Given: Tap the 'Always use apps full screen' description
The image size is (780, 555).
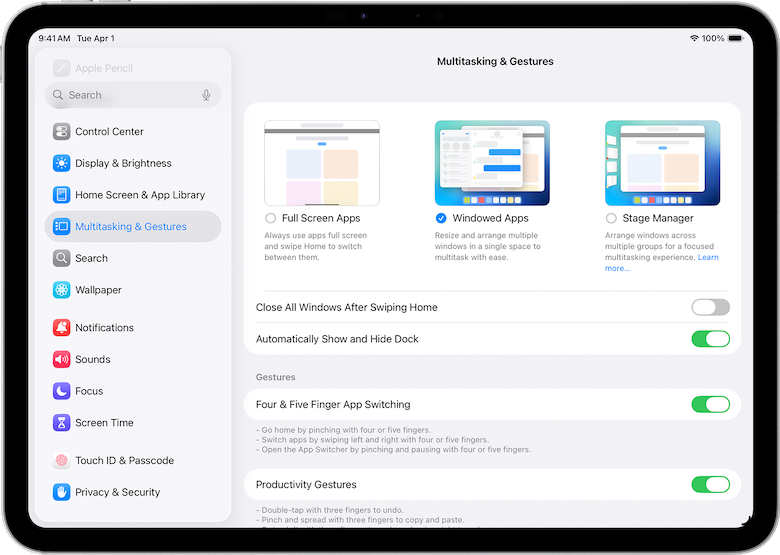Looking at the screenshot, I should (x=315, y=246).
